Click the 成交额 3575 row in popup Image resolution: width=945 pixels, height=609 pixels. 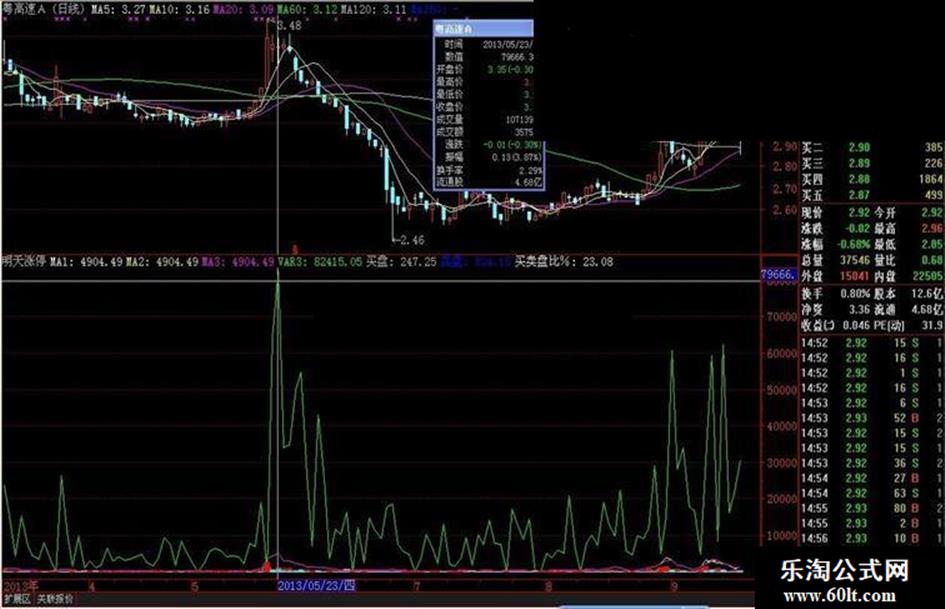tap(484, 132)
